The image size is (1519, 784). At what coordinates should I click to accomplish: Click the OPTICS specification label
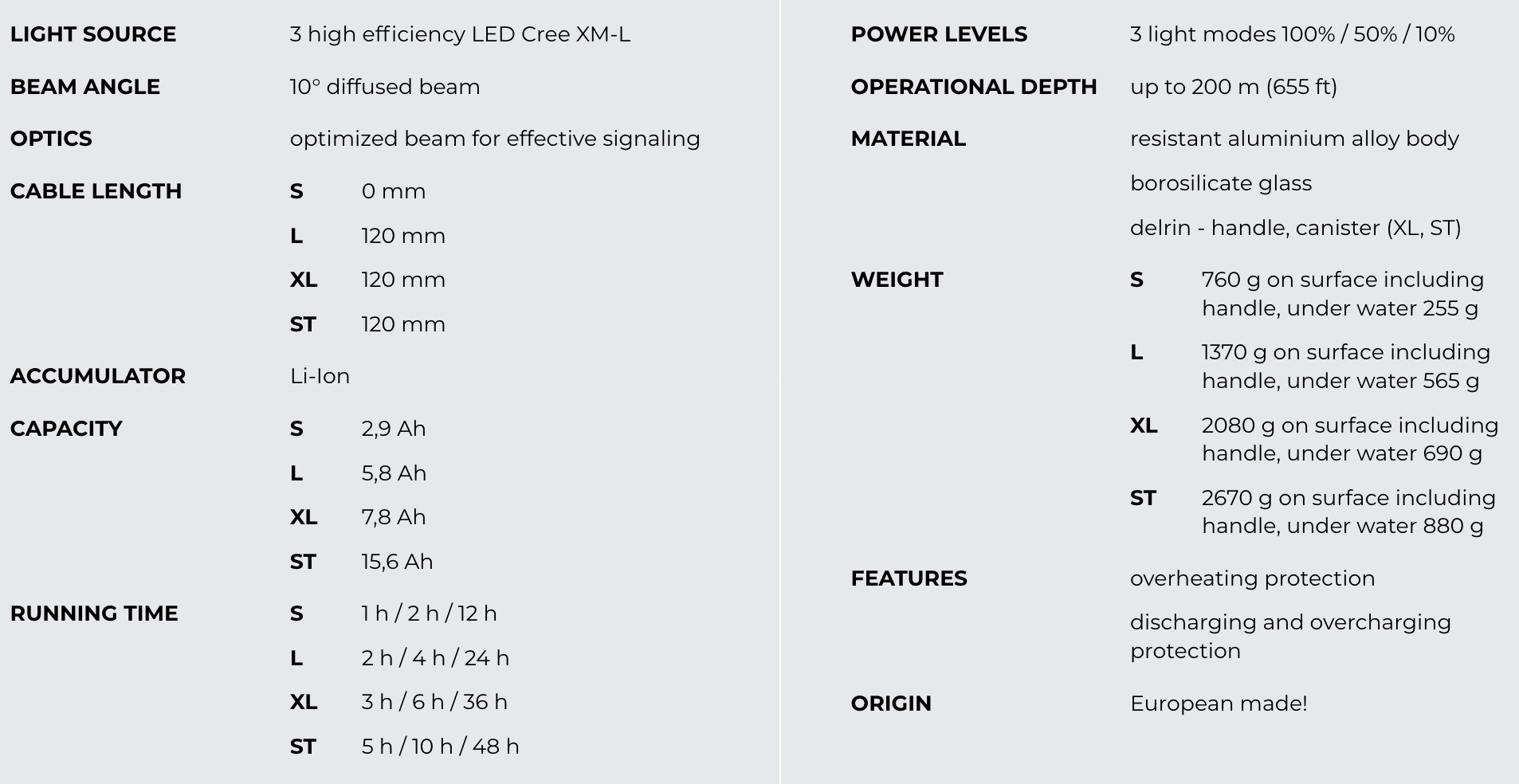point(51,139)
